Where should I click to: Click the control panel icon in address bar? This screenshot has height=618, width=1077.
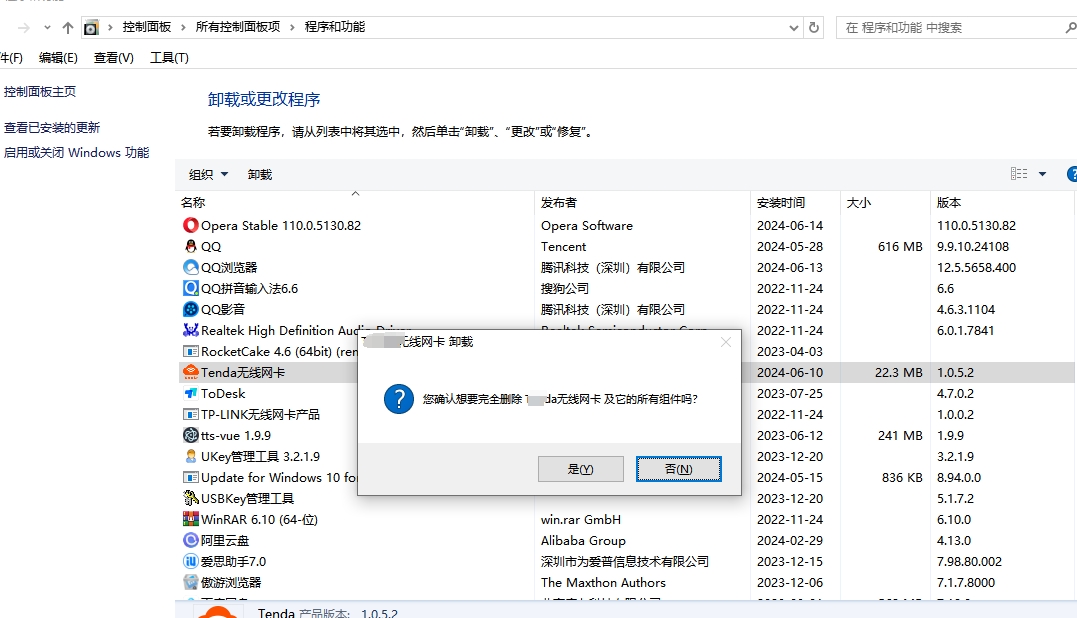(91, 27)
